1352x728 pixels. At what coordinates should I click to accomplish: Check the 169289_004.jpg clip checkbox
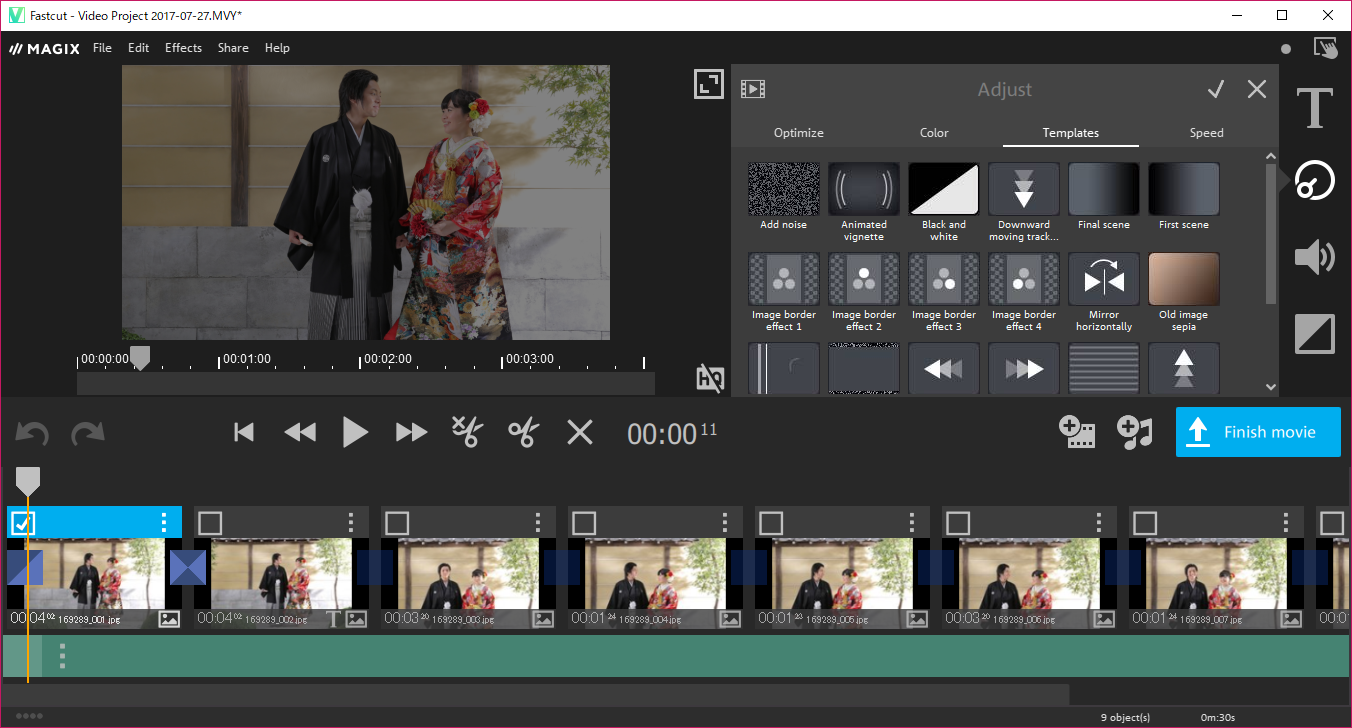584,523
